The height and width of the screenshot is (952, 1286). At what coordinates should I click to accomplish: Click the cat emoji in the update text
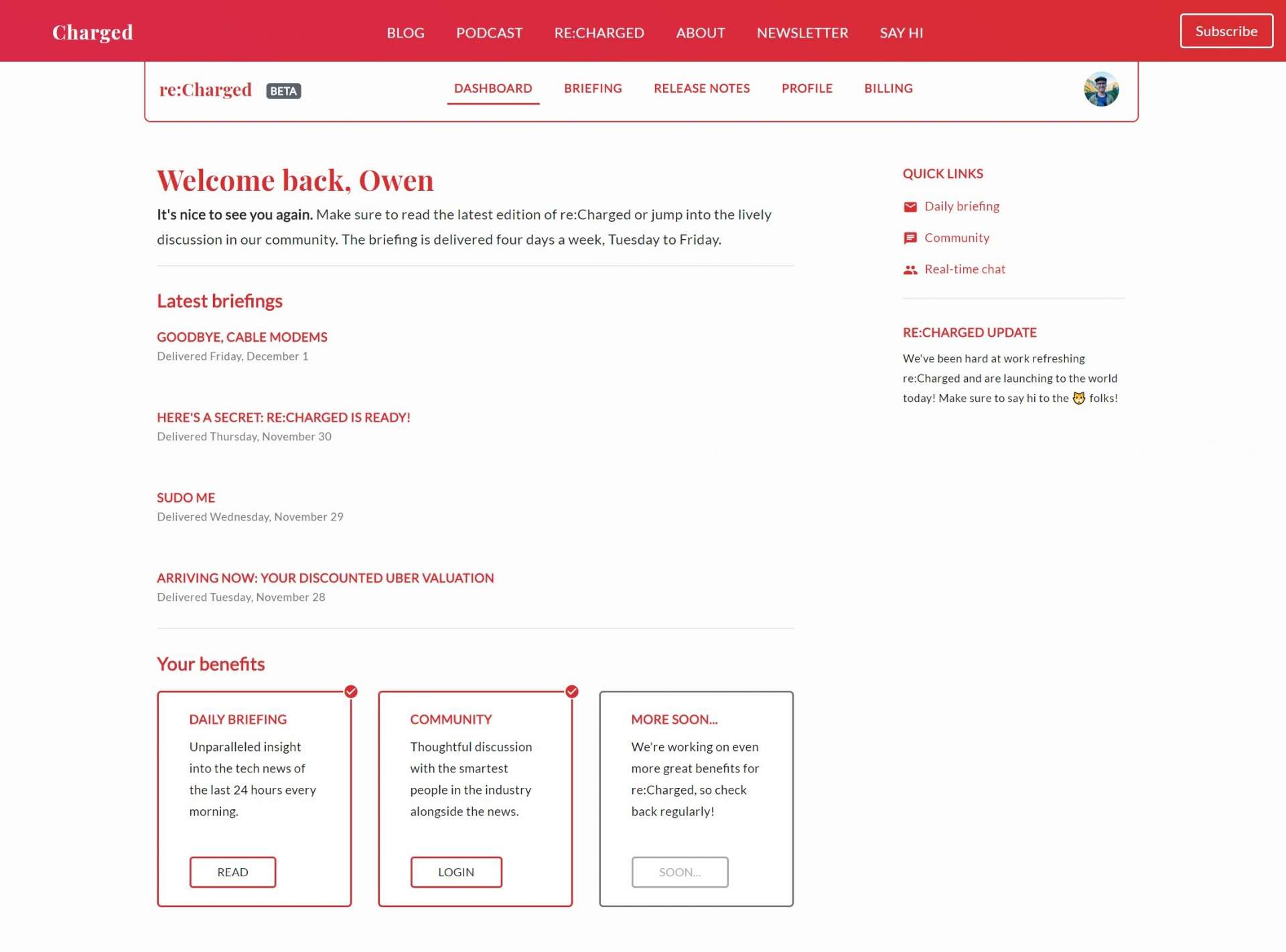pyautogui.click(x=1078, y=398)
